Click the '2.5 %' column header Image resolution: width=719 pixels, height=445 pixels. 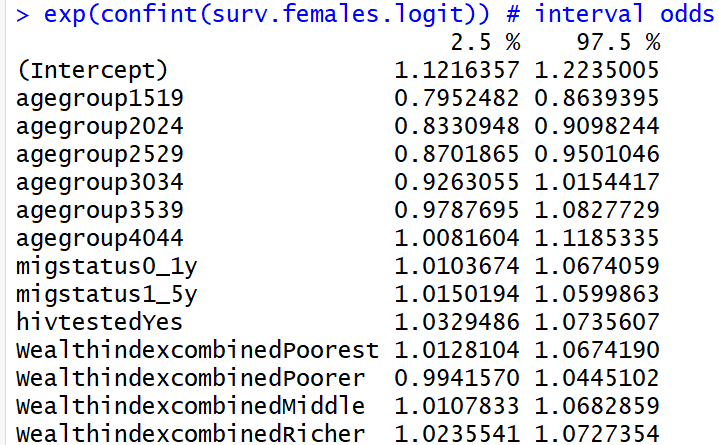[485, 43]
